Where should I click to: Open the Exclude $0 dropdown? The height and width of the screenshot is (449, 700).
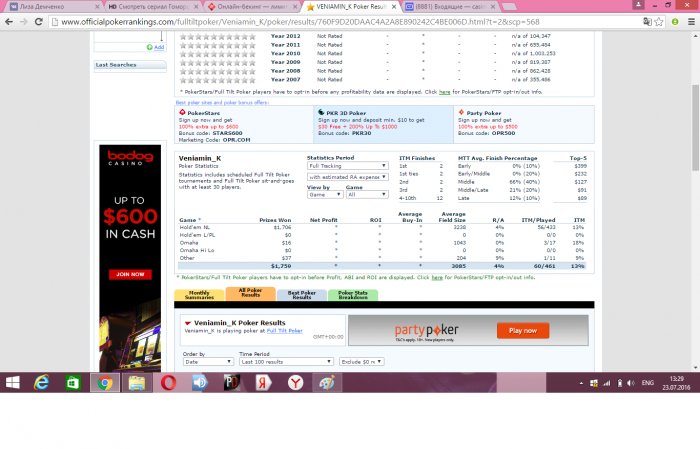tap(361, 362)
